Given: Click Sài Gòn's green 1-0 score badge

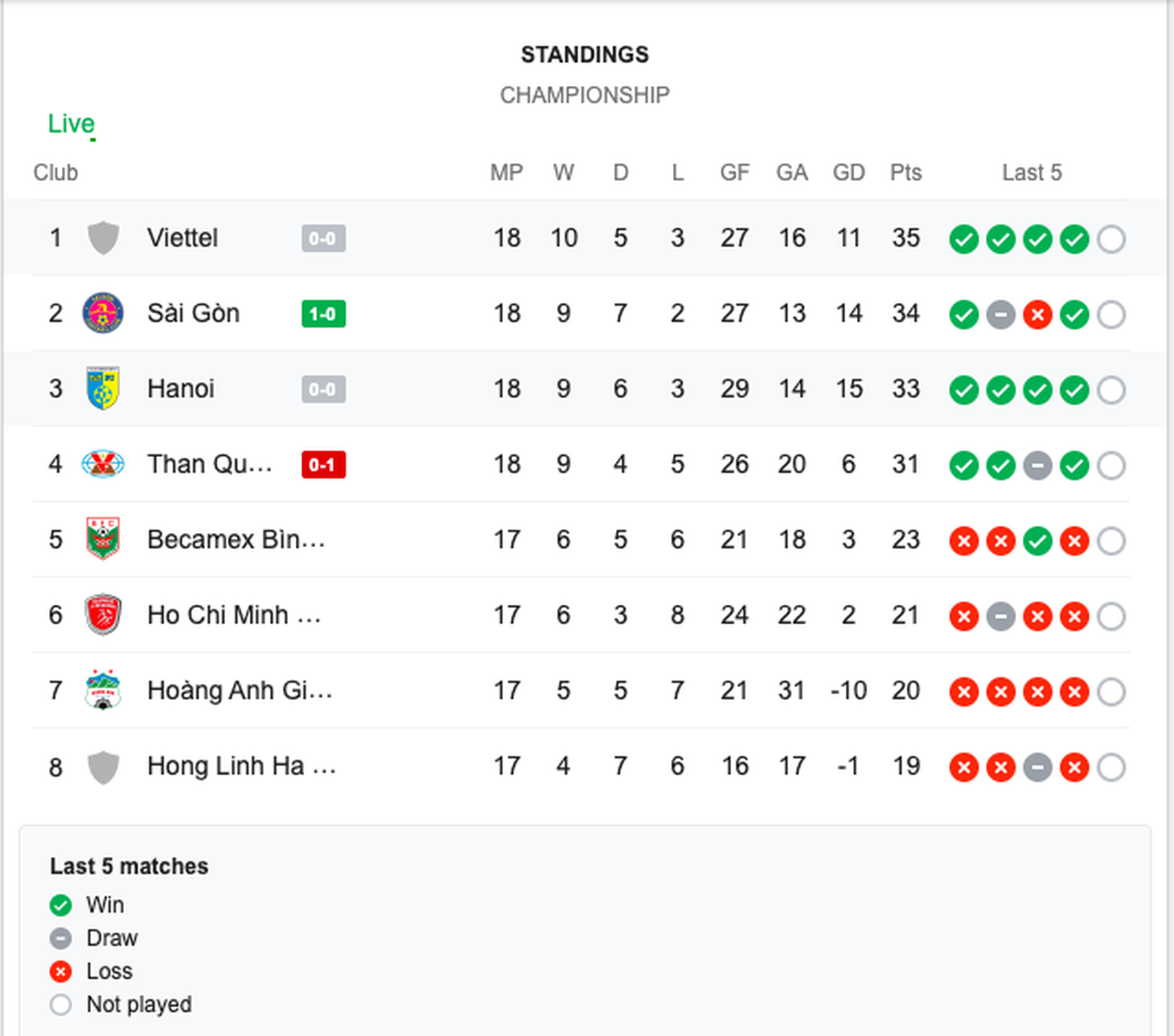Looking at the screenshot, I should click(x=323, y=314).
